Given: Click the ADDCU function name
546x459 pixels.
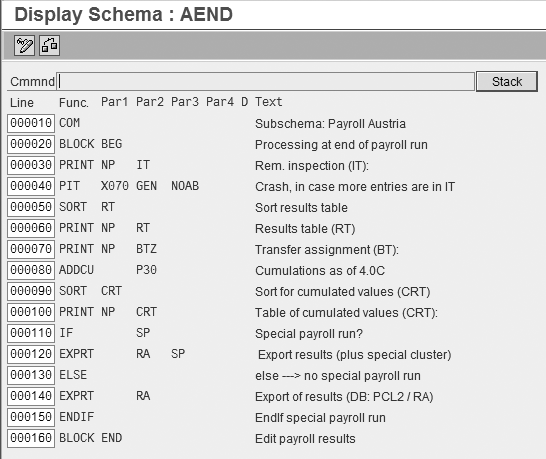Looking at the screenshot, I should click(77, 270).
